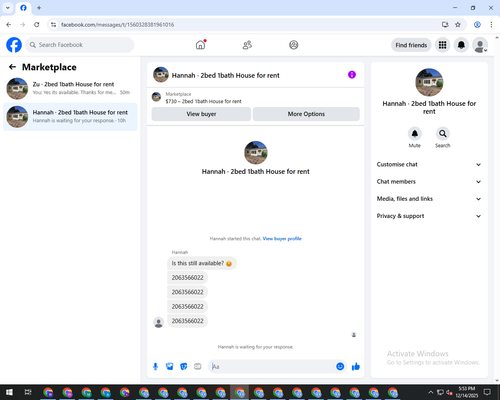
Task: Click the browser address bar URL
Action: [117, 25]
